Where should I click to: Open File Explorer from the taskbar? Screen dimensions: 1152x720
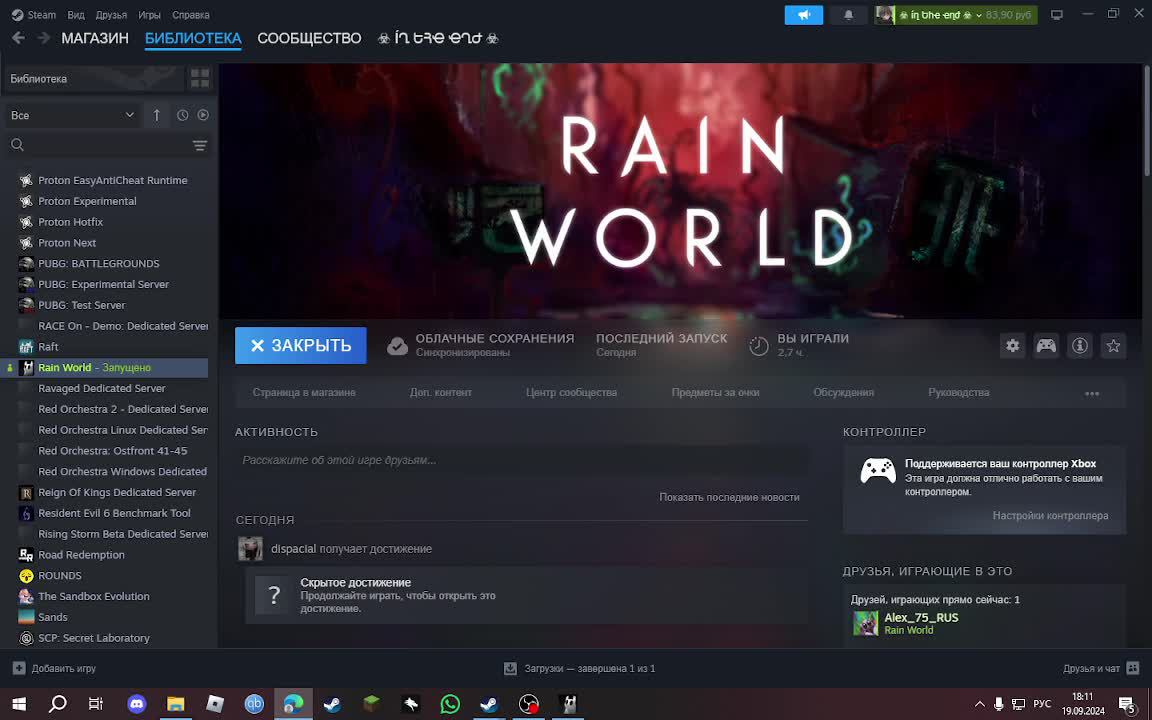coord(176,704)
